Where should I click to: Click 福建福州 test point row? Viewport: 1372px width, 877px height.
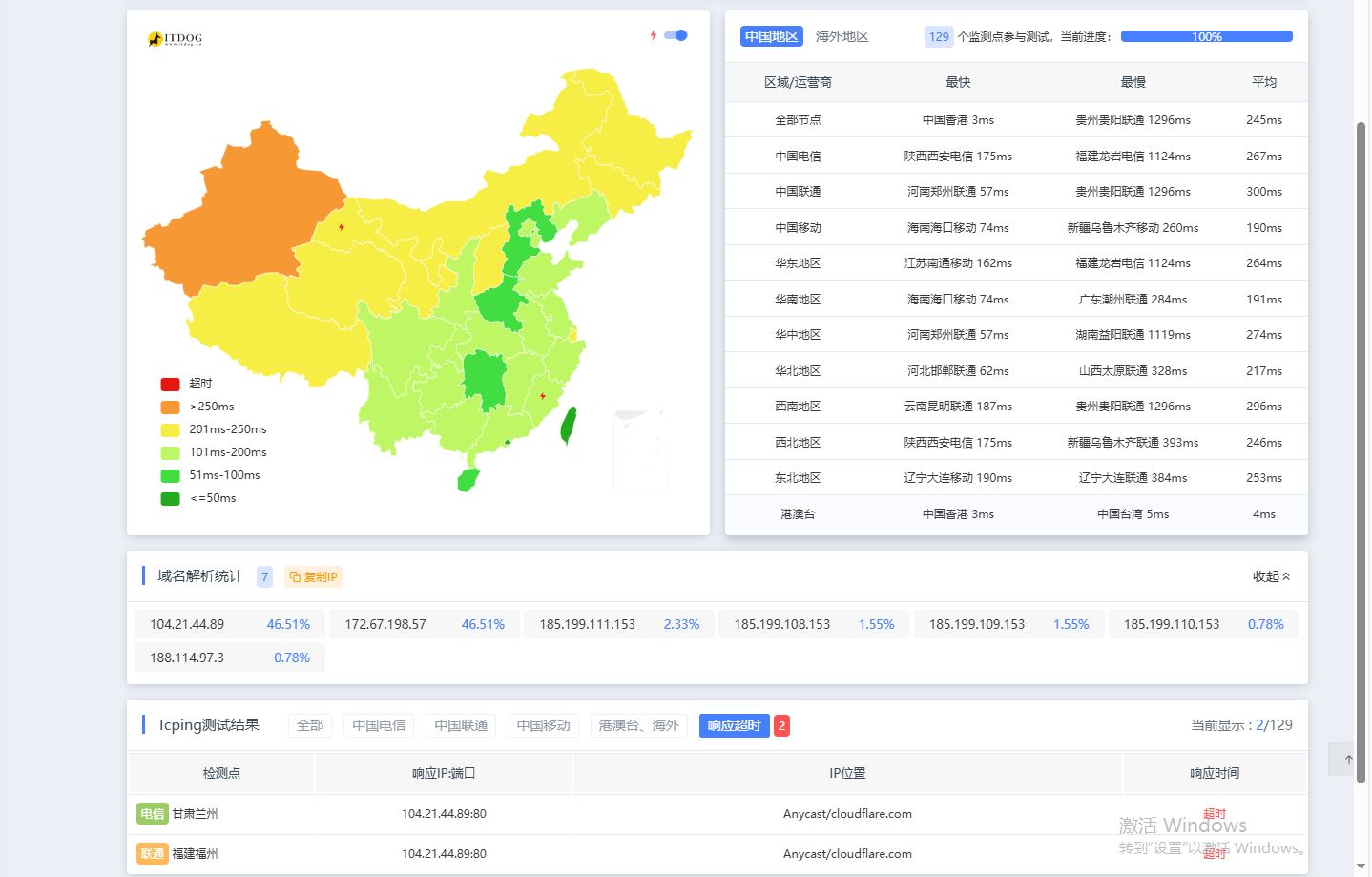coord(717,854)
